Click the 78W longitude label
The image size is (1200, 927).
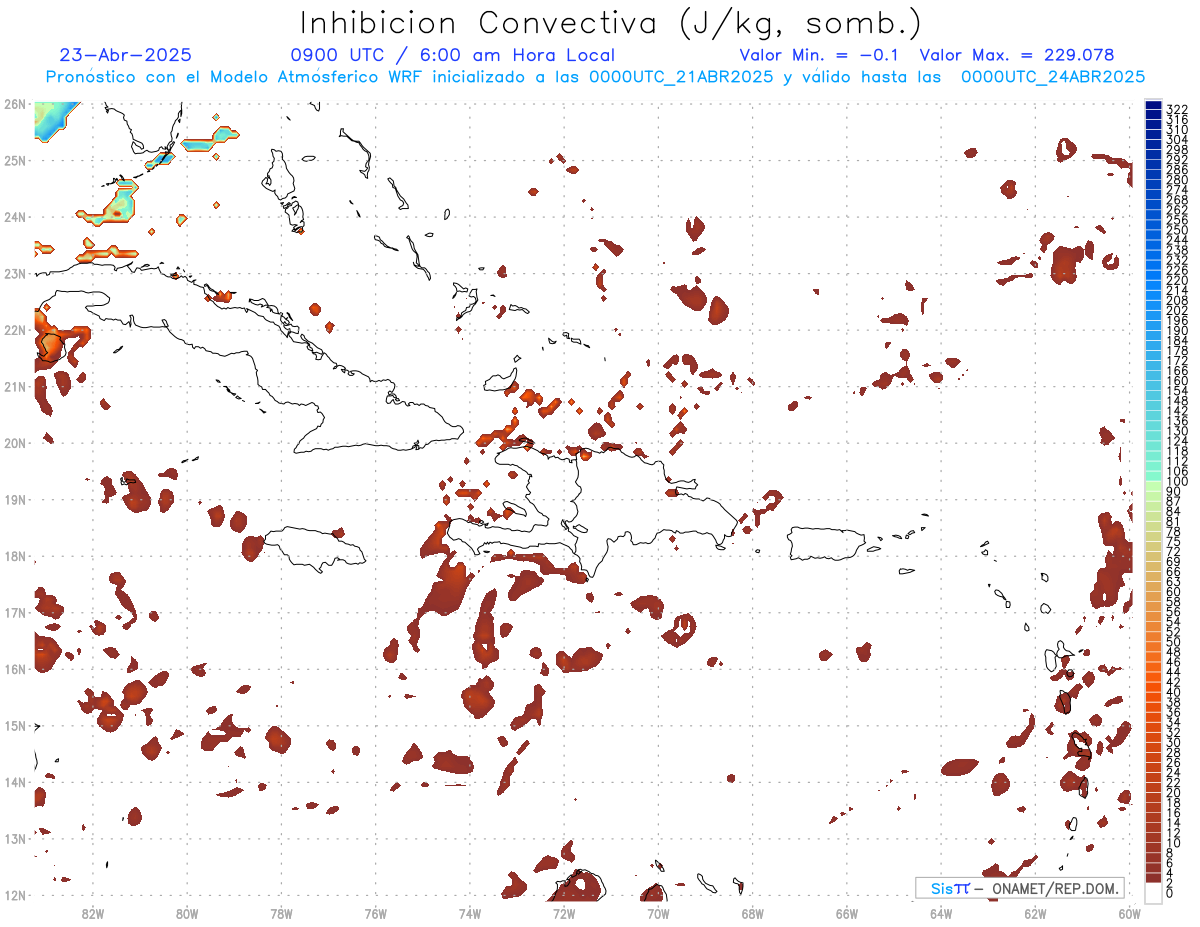pyautogui.click(x=281, y=913)
